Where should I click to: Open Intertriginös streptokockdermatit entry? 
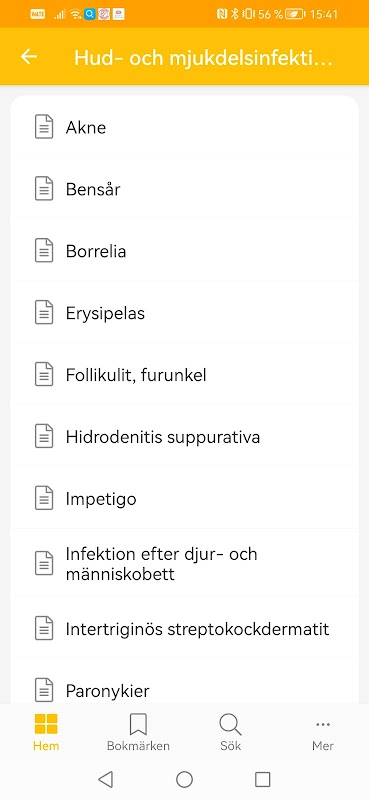[184, 629]
